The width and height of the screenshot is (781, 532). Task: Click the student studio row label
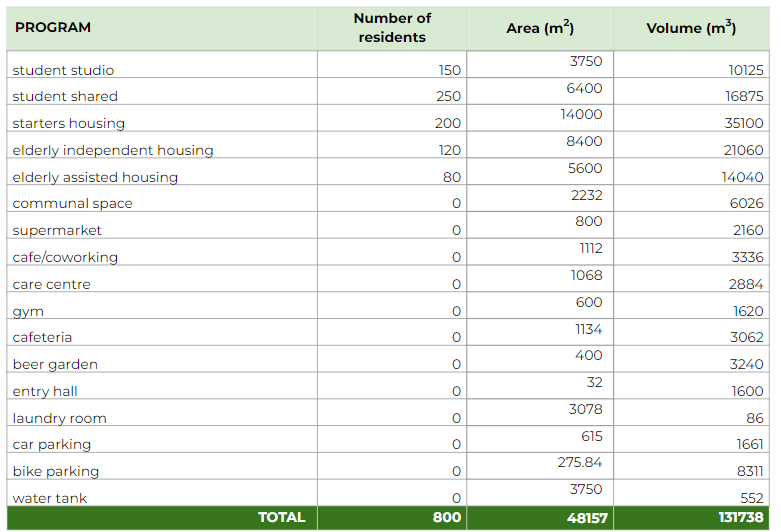coord(63,70)
